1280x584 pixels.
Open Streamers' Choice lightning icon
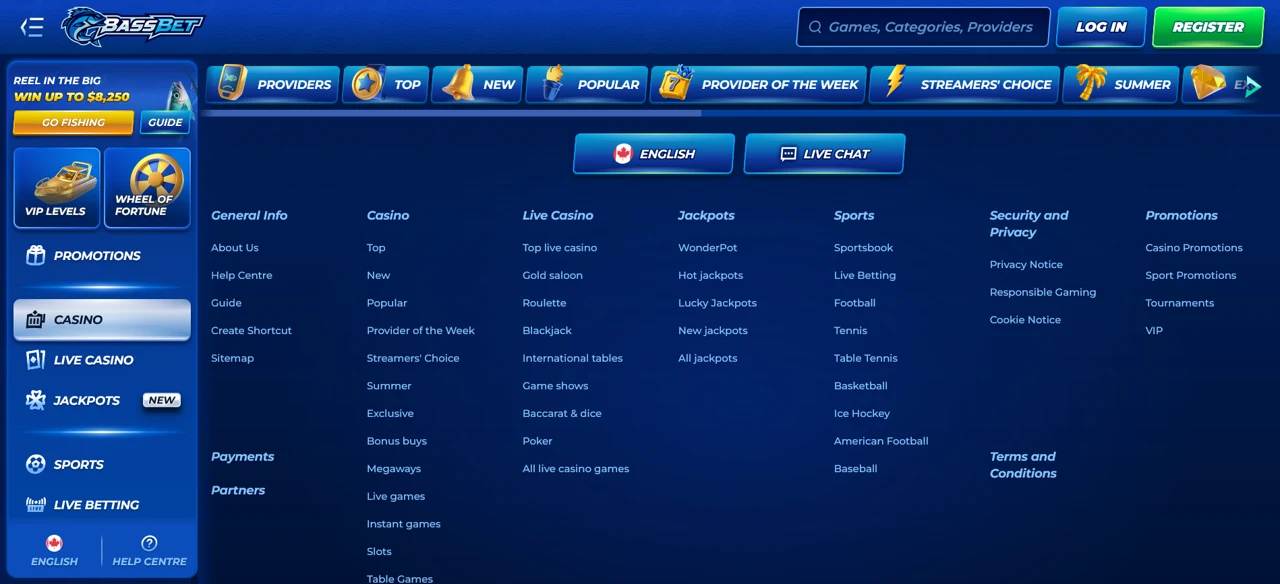(896, 82)
